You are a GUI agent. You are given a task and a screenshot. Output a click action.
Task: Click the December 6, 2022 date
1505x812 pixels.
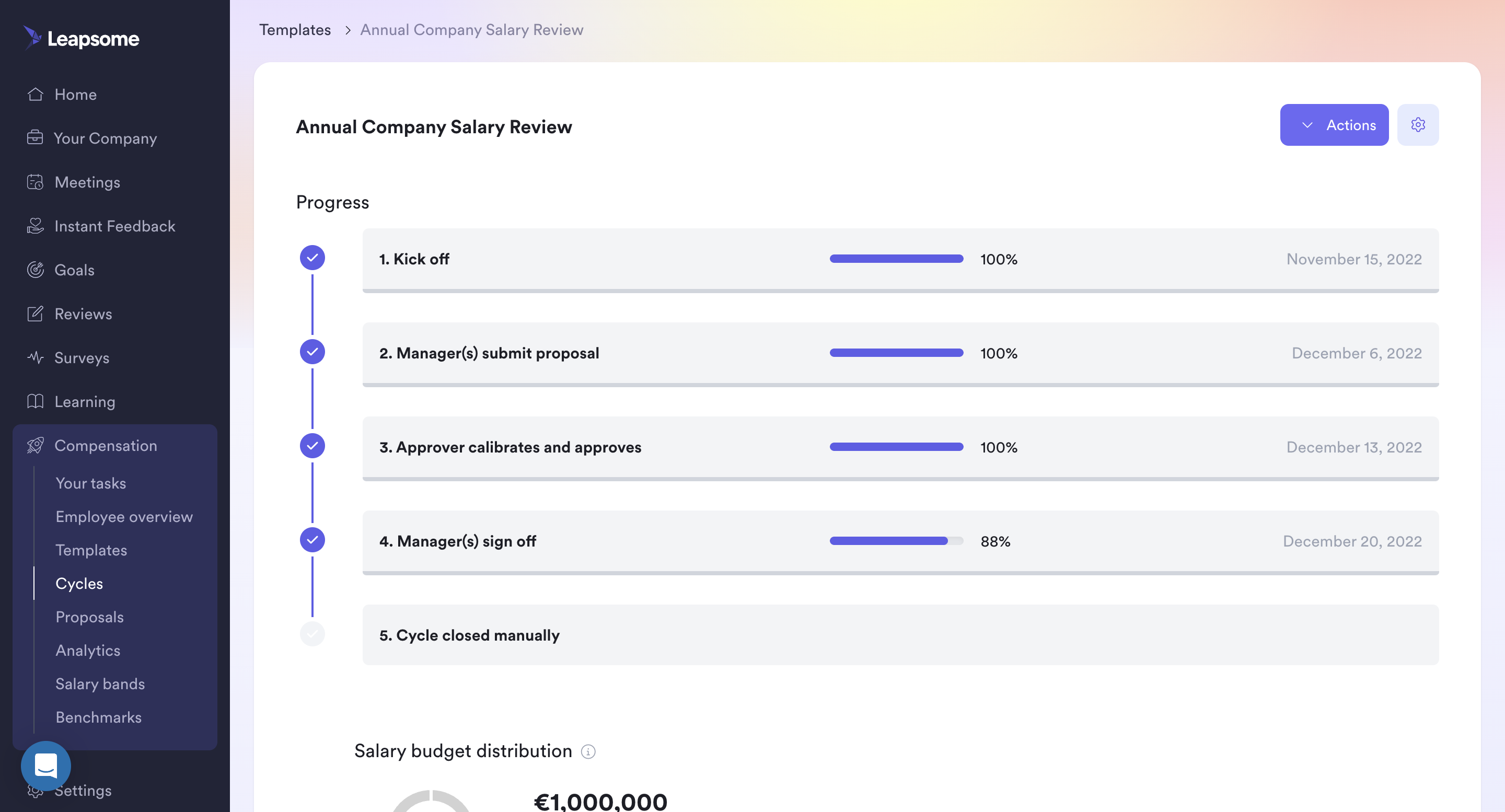point(1357,353)
